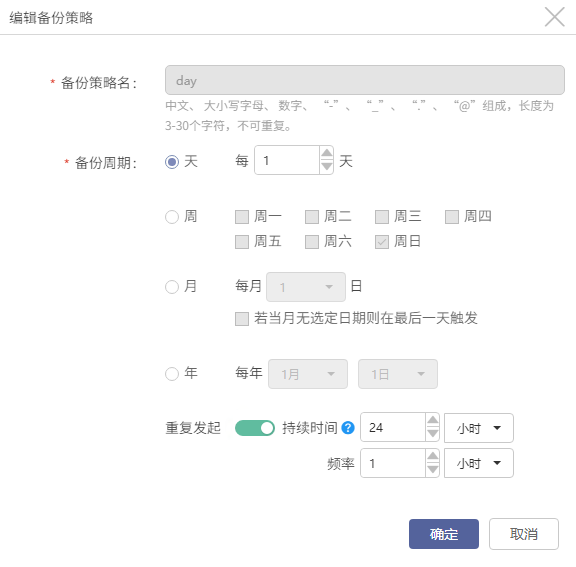Viewport: 576px width, 567px height.
Task: Select the 月 (month) backup cycle radio
Action: click(x=172, y=287)
